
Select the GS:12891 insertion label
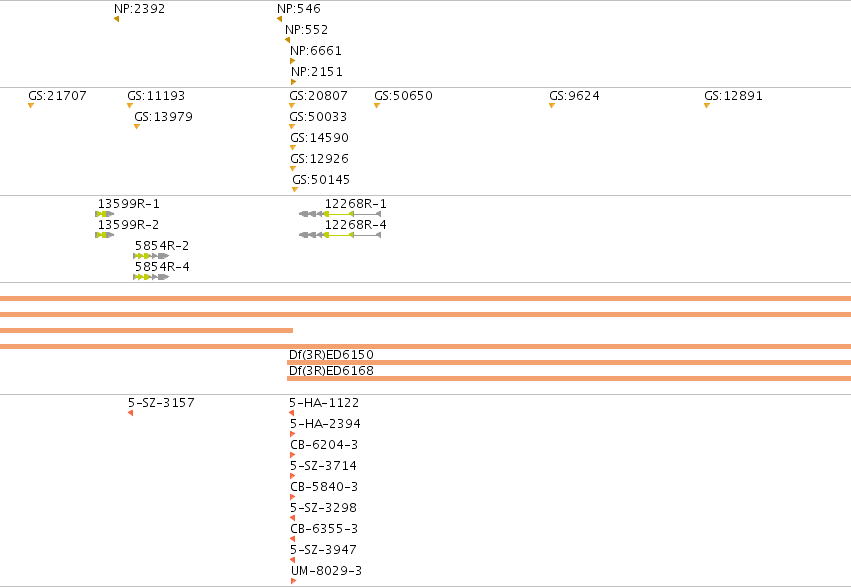[733, 96]
